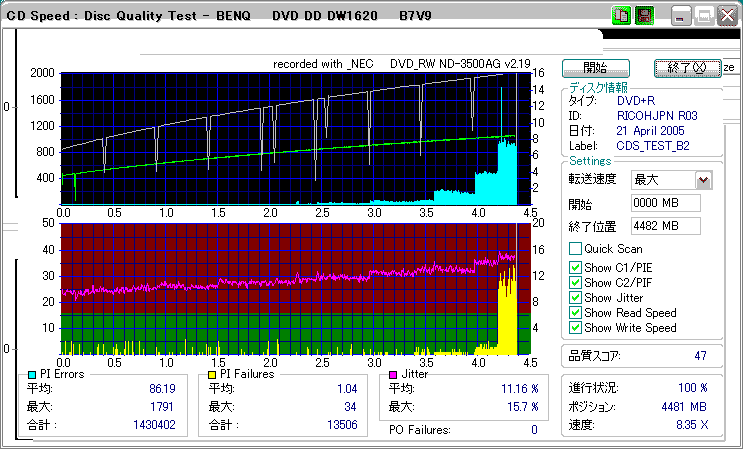This screenshot has height=449, width=743.
Task: Untick Show Write Speed checkbox
Action: [x=575, y=327]
